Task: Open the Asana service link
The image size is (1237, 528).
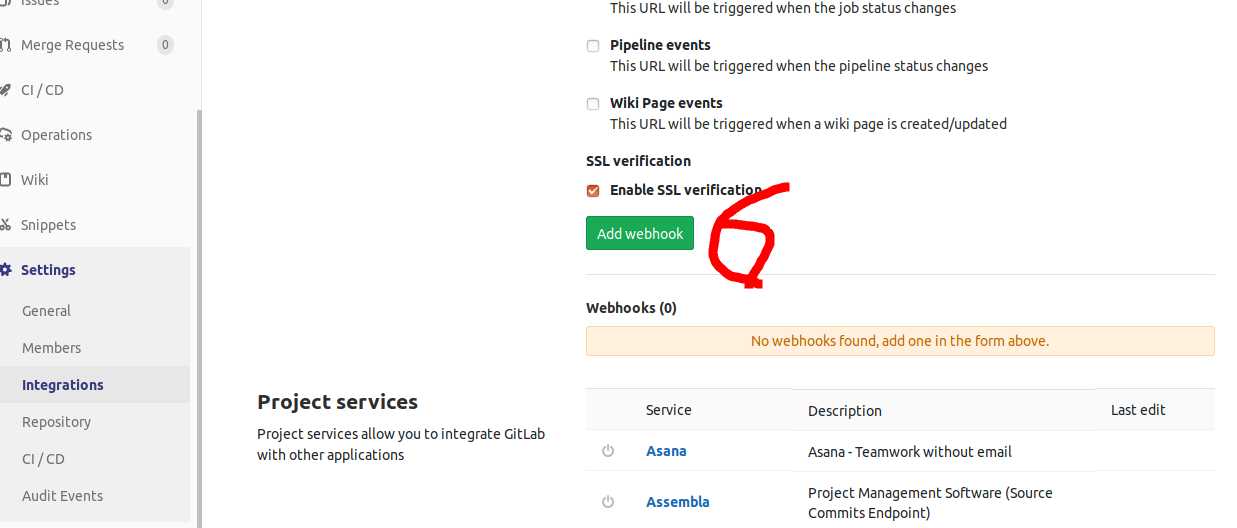Action: click(666, 451)
